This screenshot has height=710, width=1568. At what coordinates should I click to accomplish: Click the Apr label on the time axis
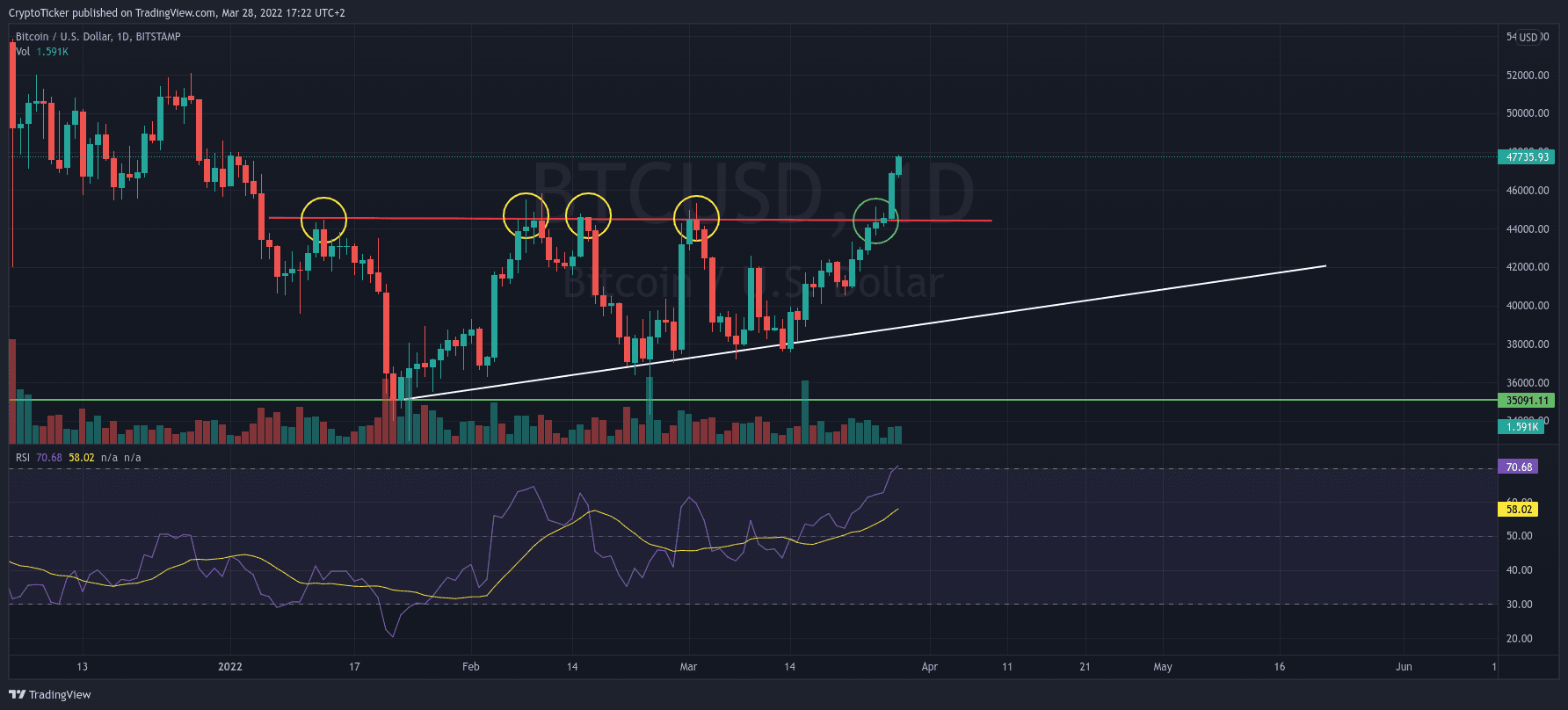click(929, 667)
